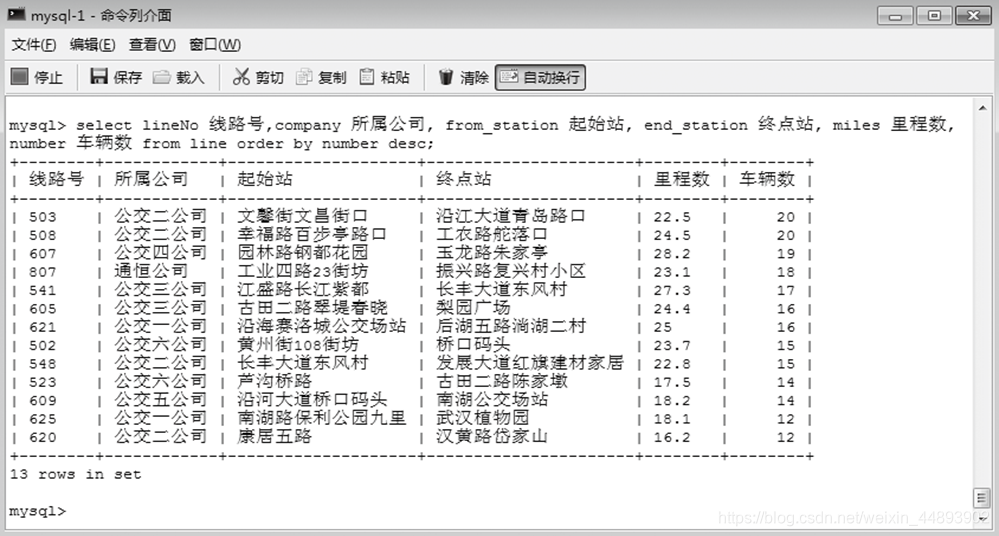Close the mysql-1 window
999x536 pixels.
(973, 15)
